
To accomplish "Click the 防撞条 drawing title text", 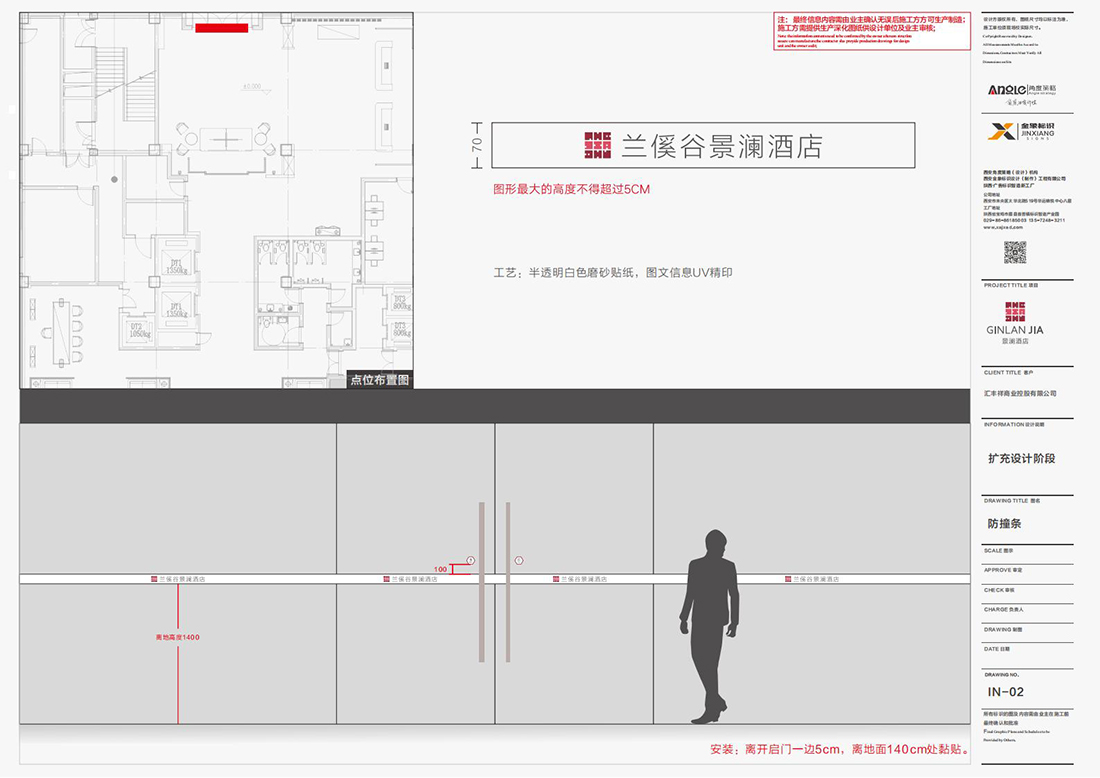I will tap(1004, 523).
